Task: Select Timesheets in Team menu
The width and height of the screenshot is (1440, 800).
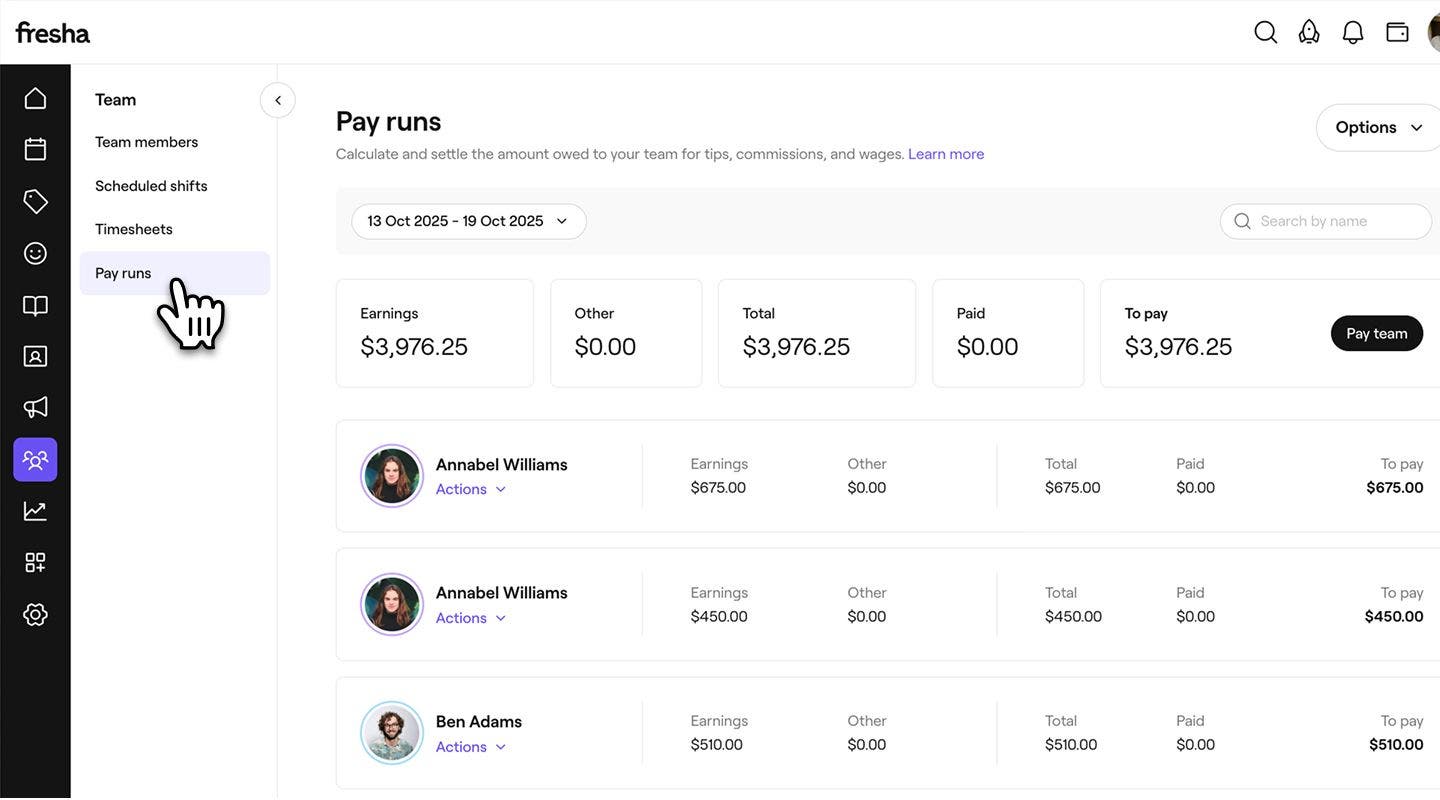Action: [x=134, y=229]
